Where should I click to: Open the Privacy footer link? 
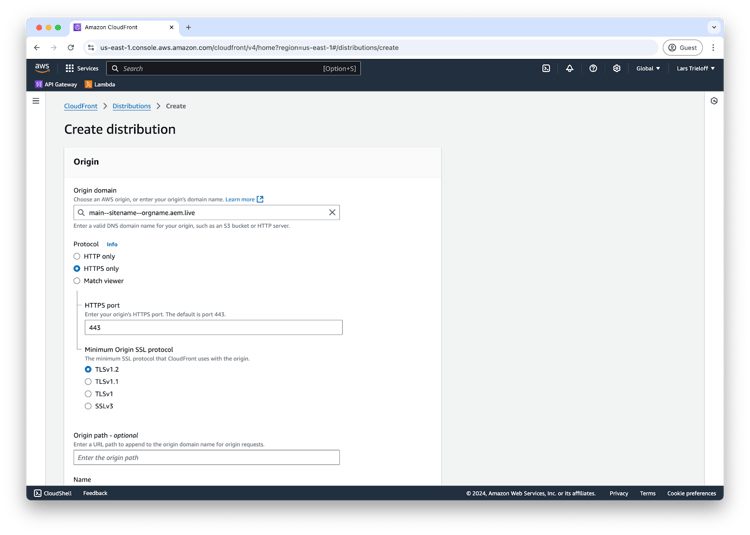pyautogui.click(x=618, y=493)
